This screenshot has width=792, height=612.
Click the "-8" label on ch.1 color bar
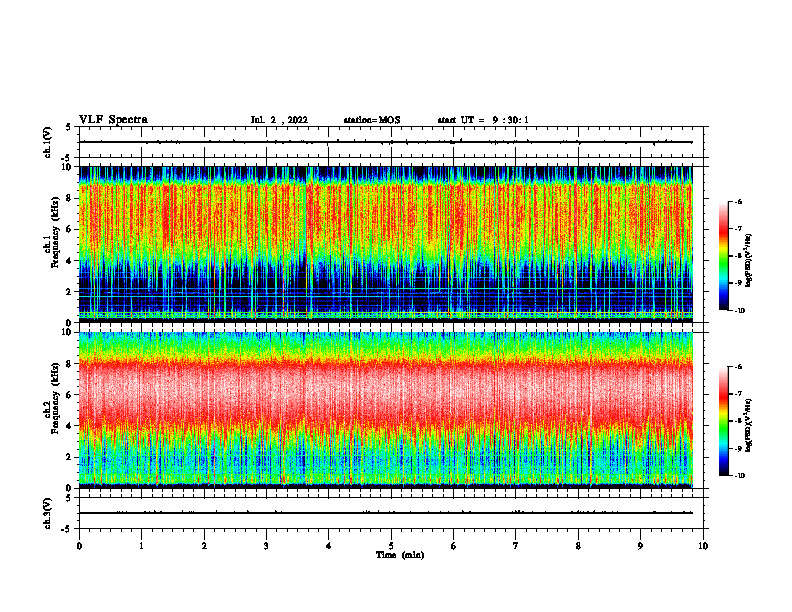(739, 256)
